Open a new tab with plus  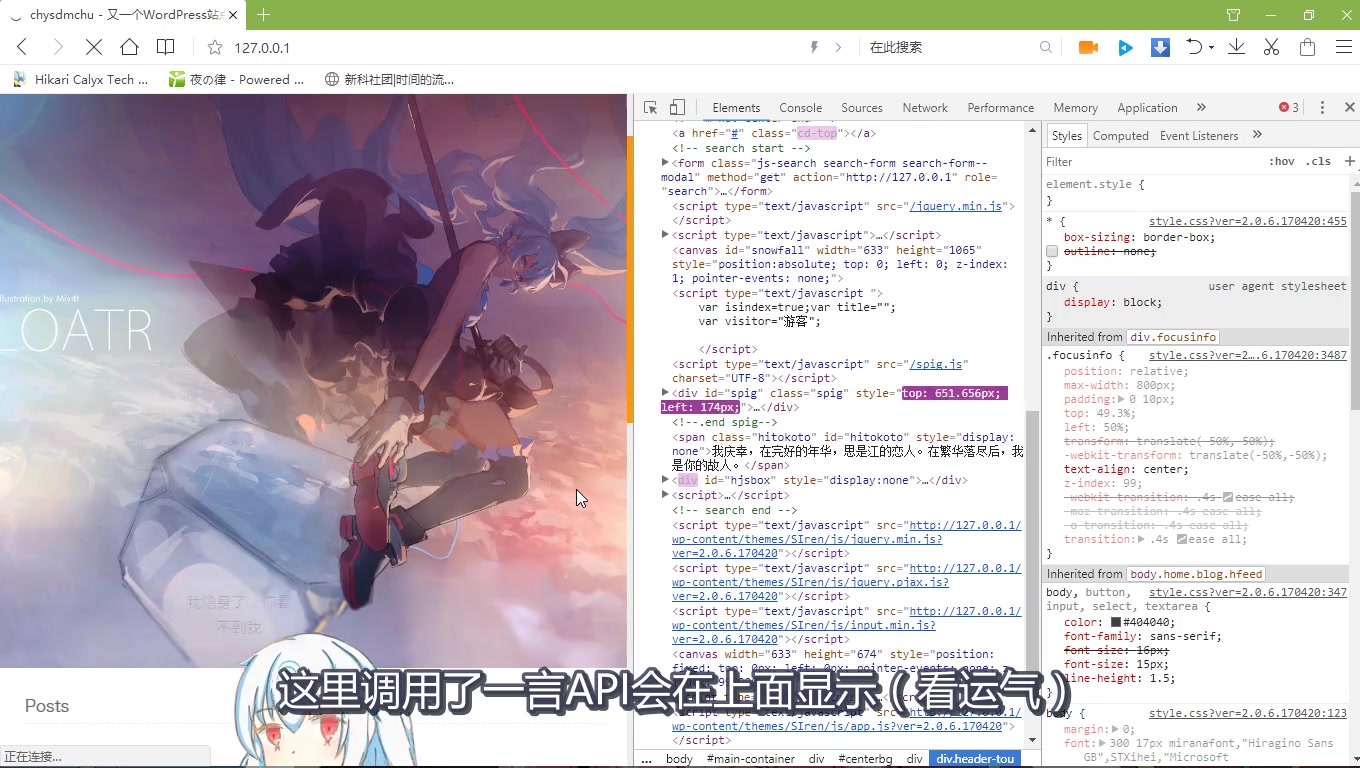tap(264, 15)
